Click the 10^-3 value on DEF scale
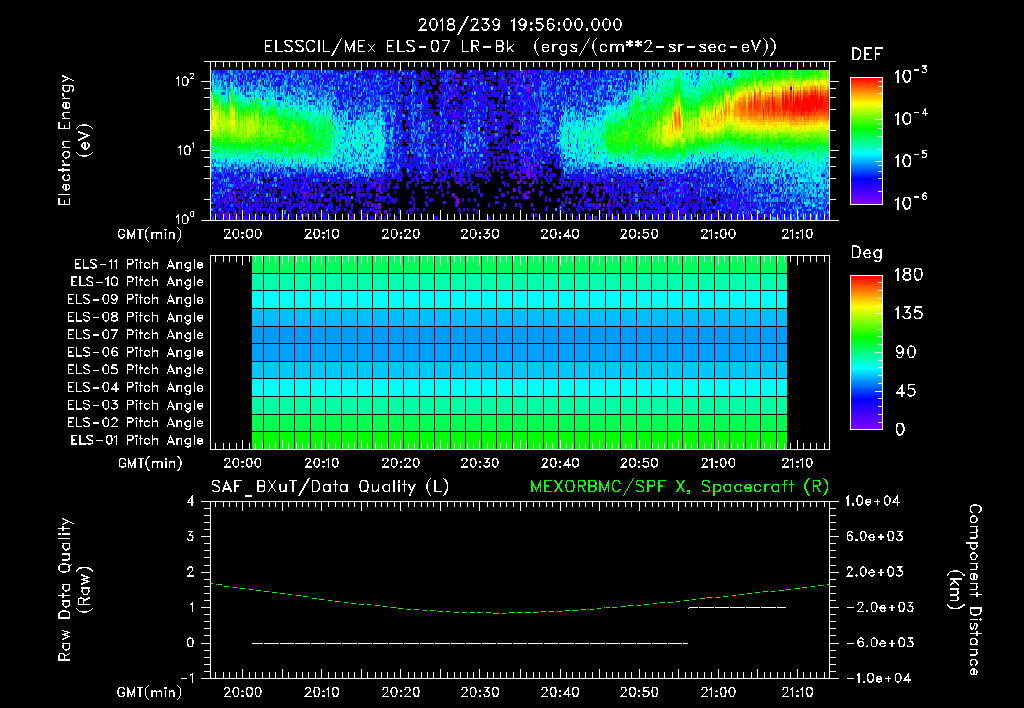This screenshot has height=708, width=1024. click(911, 76)
